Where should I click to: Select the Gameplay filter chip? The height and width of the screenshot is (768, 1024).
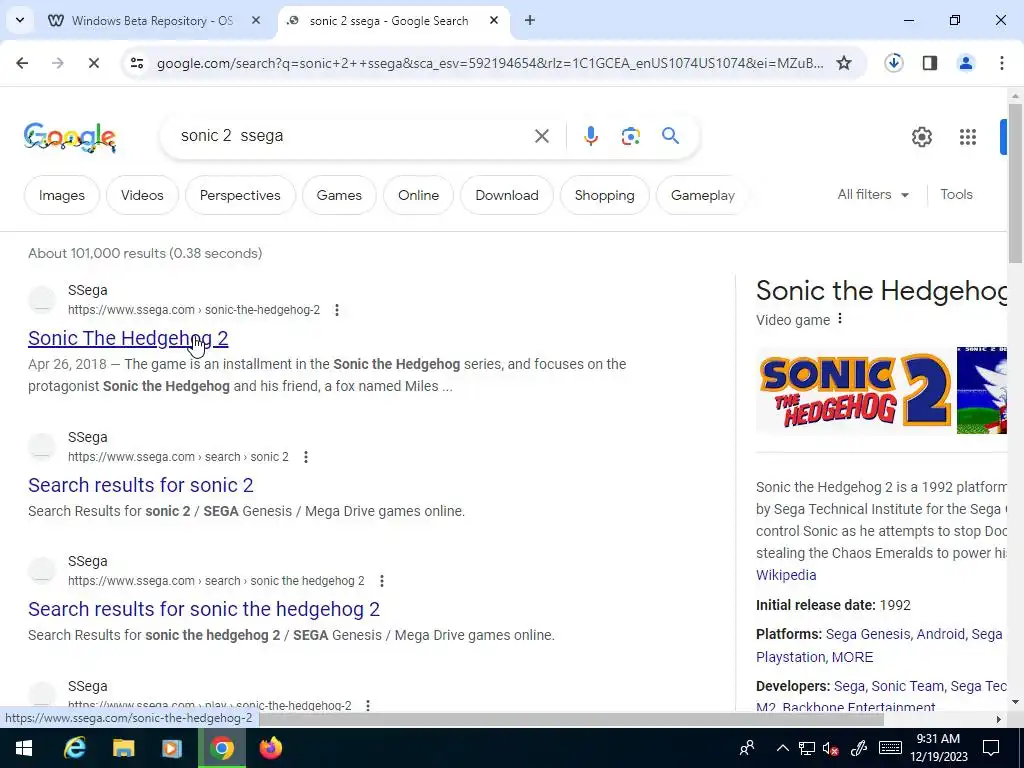tap(703, 195)
